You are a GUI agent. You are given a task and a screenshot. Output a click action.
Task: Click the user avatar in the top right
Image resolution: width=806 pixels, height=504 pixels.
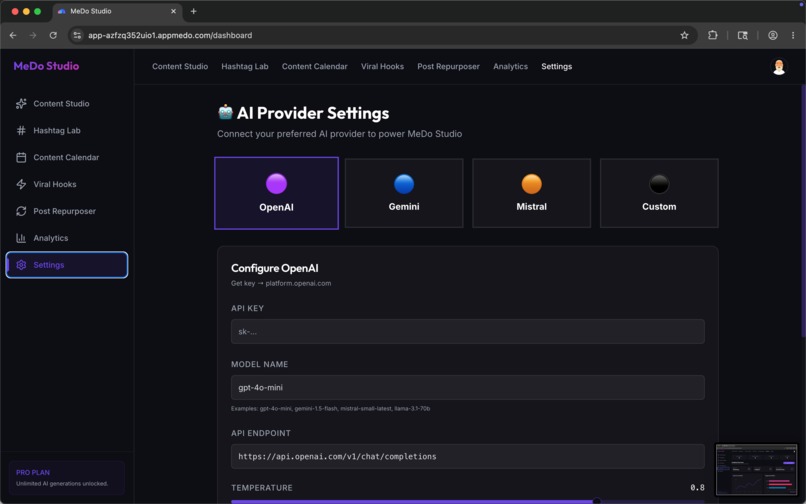tap(779, 66)
